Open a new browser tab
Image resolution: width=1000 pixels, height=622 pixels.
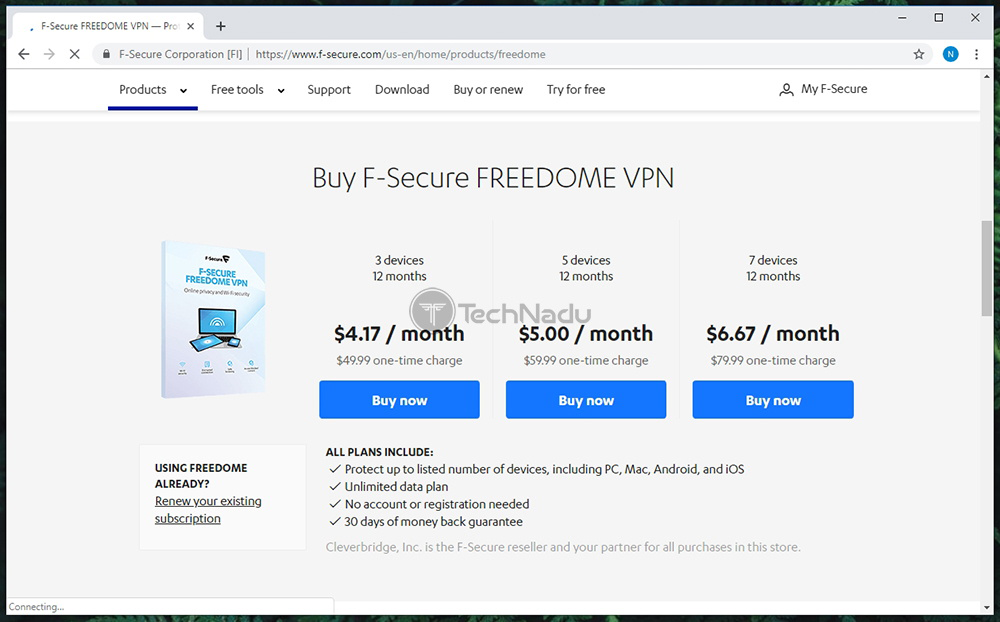(221, 26)
